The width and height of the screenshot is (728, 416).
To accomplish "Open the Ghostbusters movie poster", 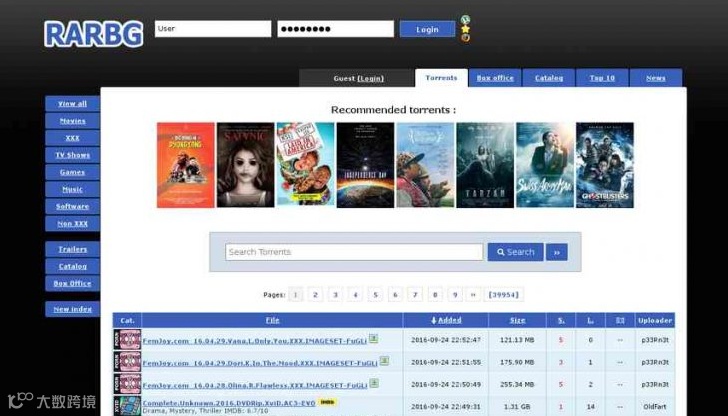I will click(605, 165).
